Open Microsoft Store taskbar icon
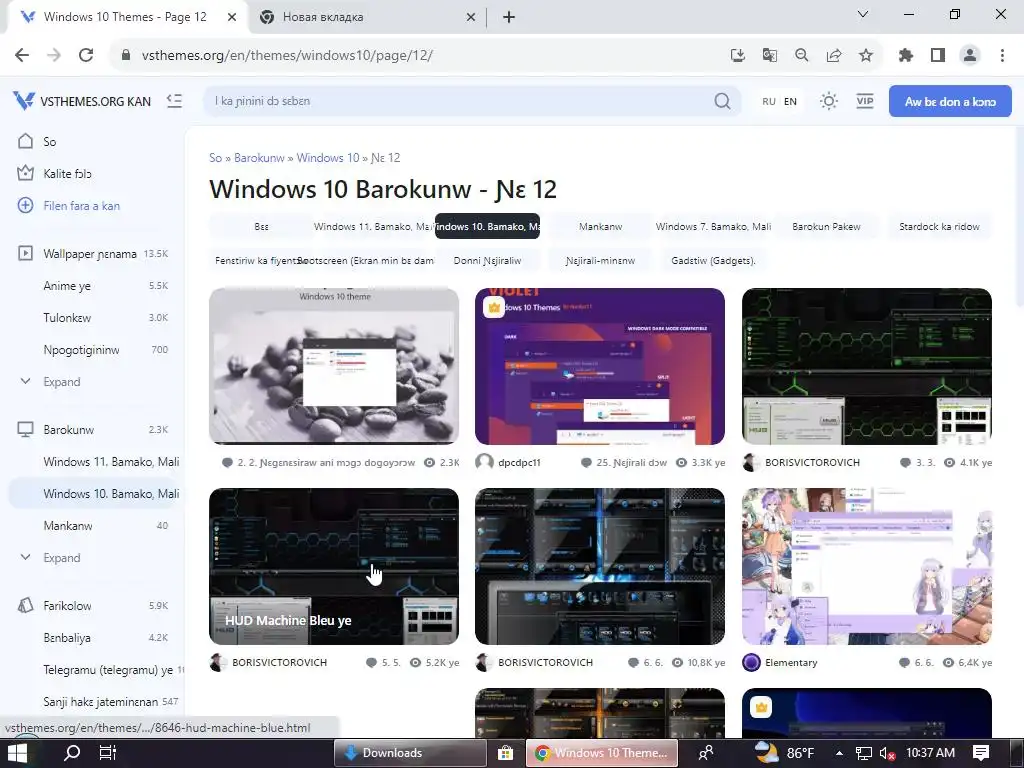The image size is (1024, 768). pyautogui.click(x=505, y=753)
